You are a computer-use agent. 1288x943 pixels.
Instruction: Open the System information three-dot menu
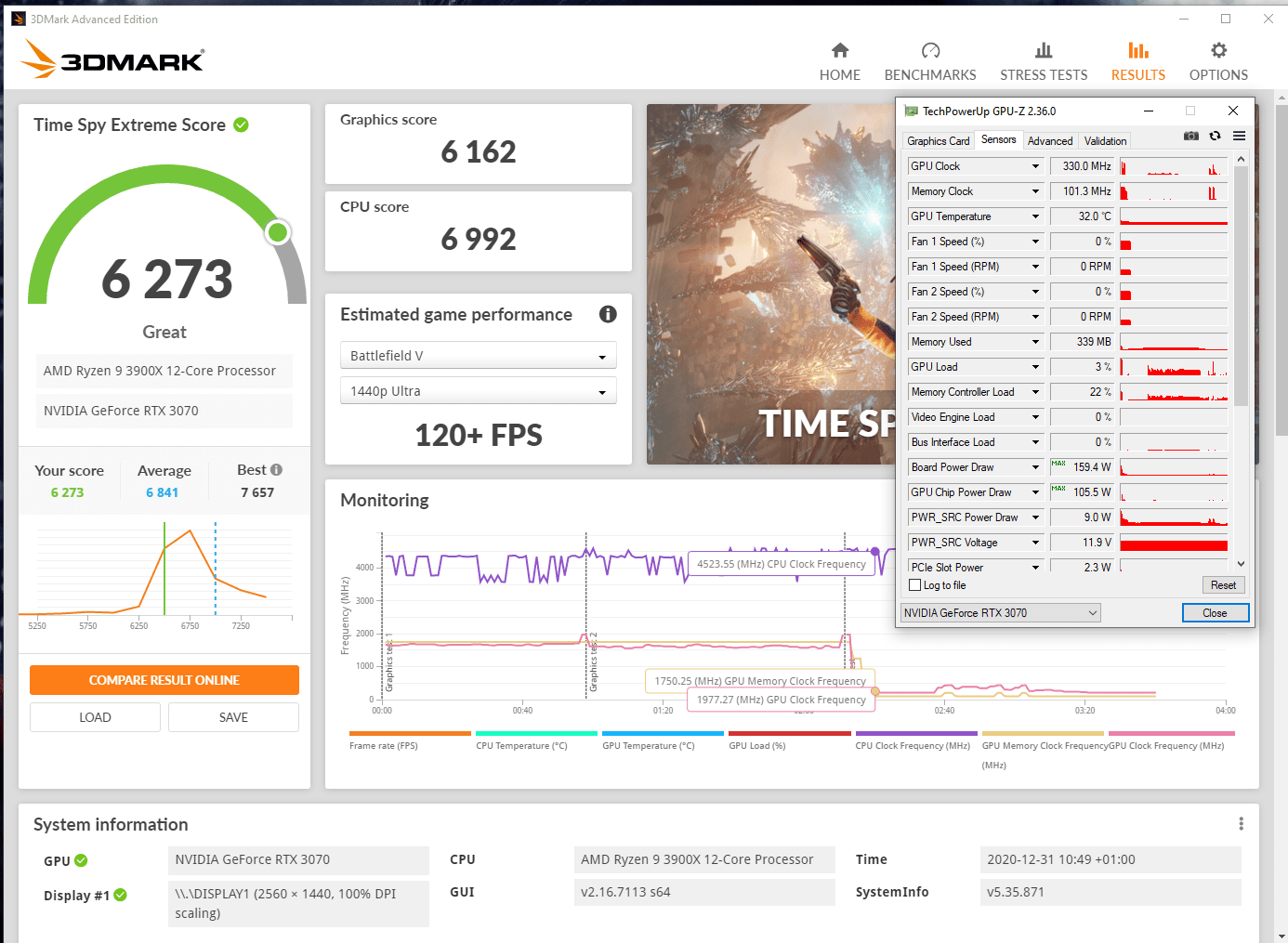point(1241,824)
